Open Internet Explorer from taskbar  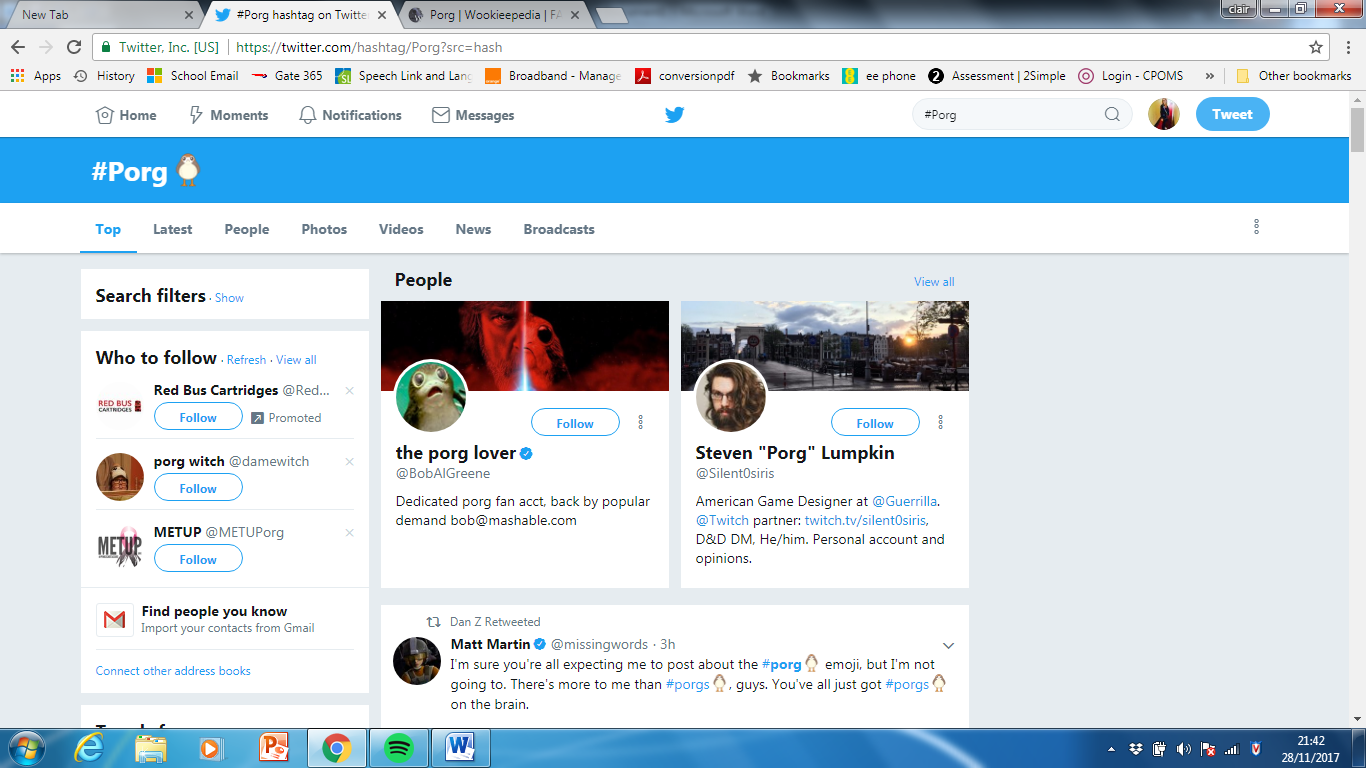89,748
